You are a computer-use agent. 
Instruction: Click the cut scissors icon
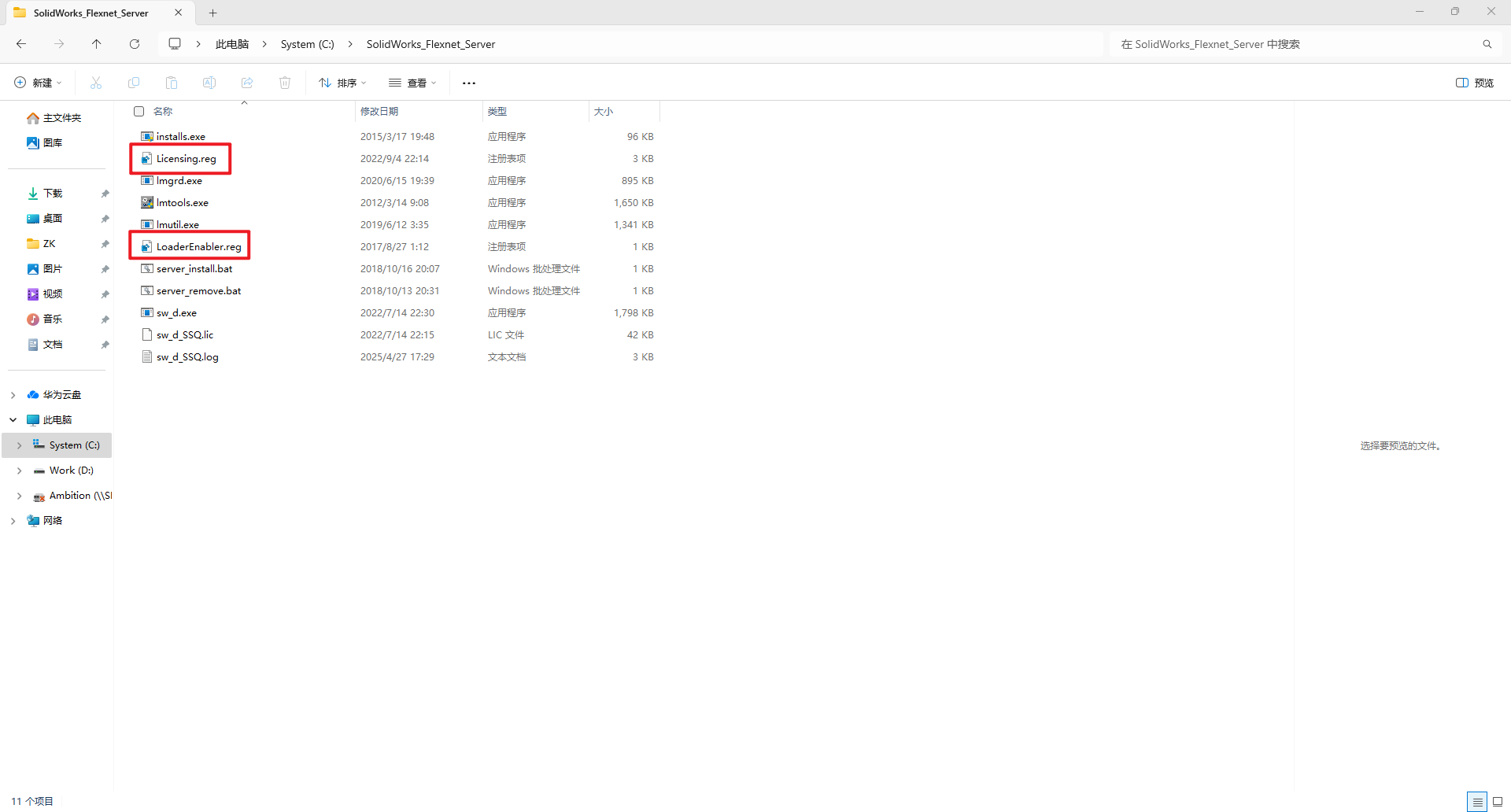96,83
